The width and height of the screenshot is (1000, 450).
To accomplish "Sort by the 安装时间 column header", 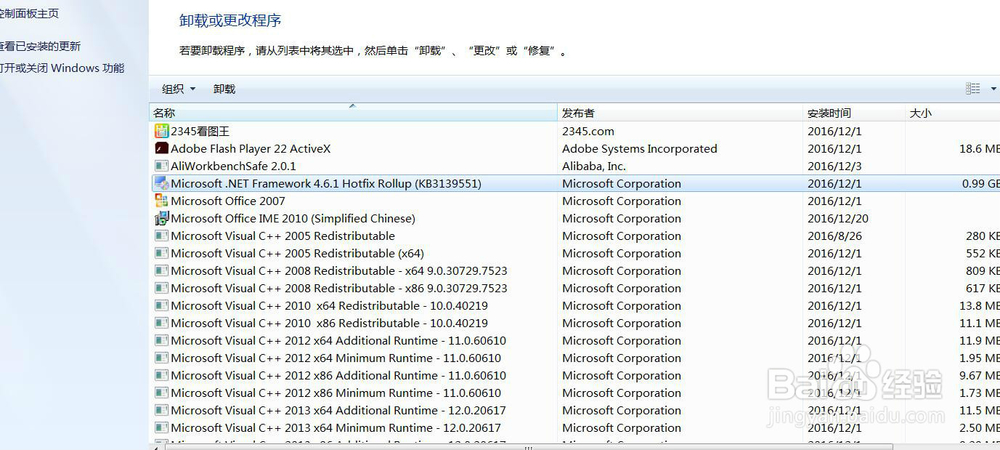I will point(854,113).
